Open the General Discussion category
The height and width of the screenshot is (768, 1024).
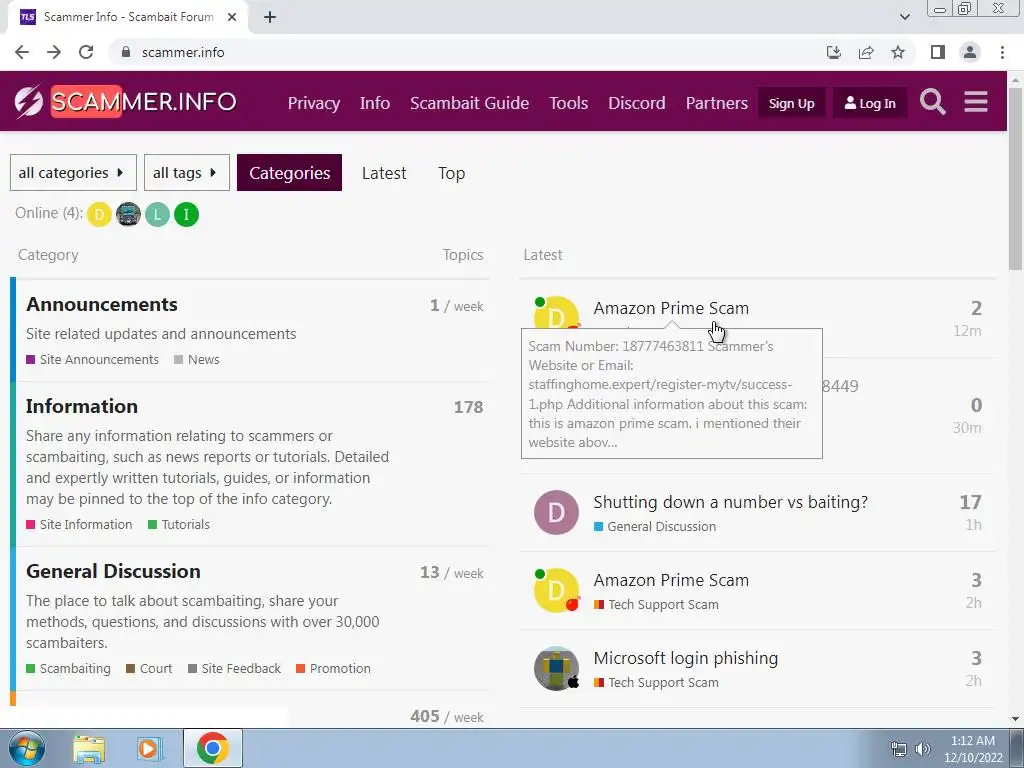click(x=114, y=571)
